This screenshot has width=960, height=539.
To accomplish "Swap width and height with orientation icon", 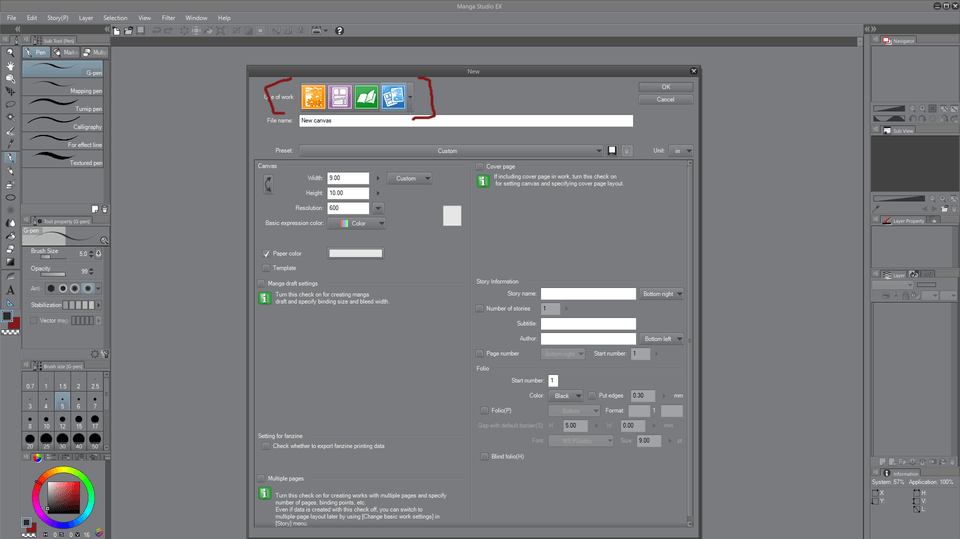I will pos(267,185).
